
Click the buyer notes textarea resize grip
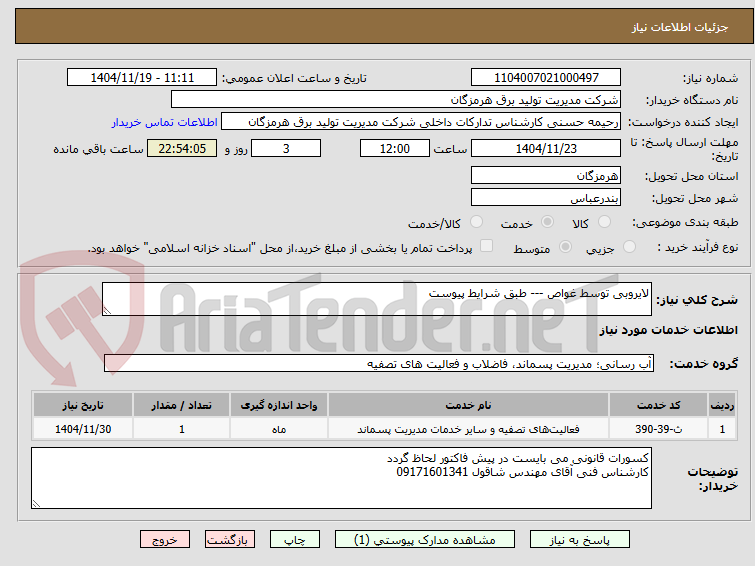[x=37, y=503]
